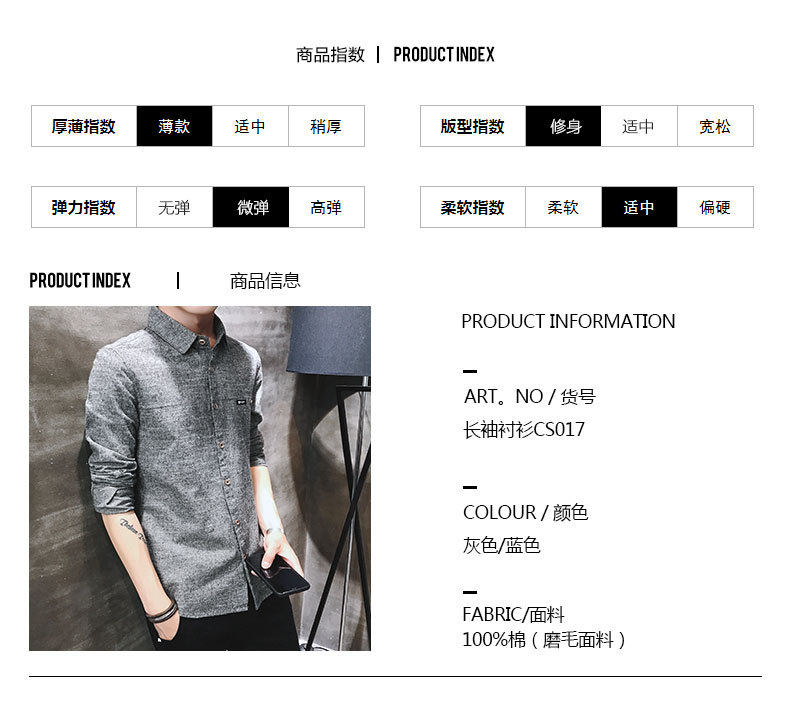Open the gray shirt model photo
The image size is (790, 706).
pos(200,478)
